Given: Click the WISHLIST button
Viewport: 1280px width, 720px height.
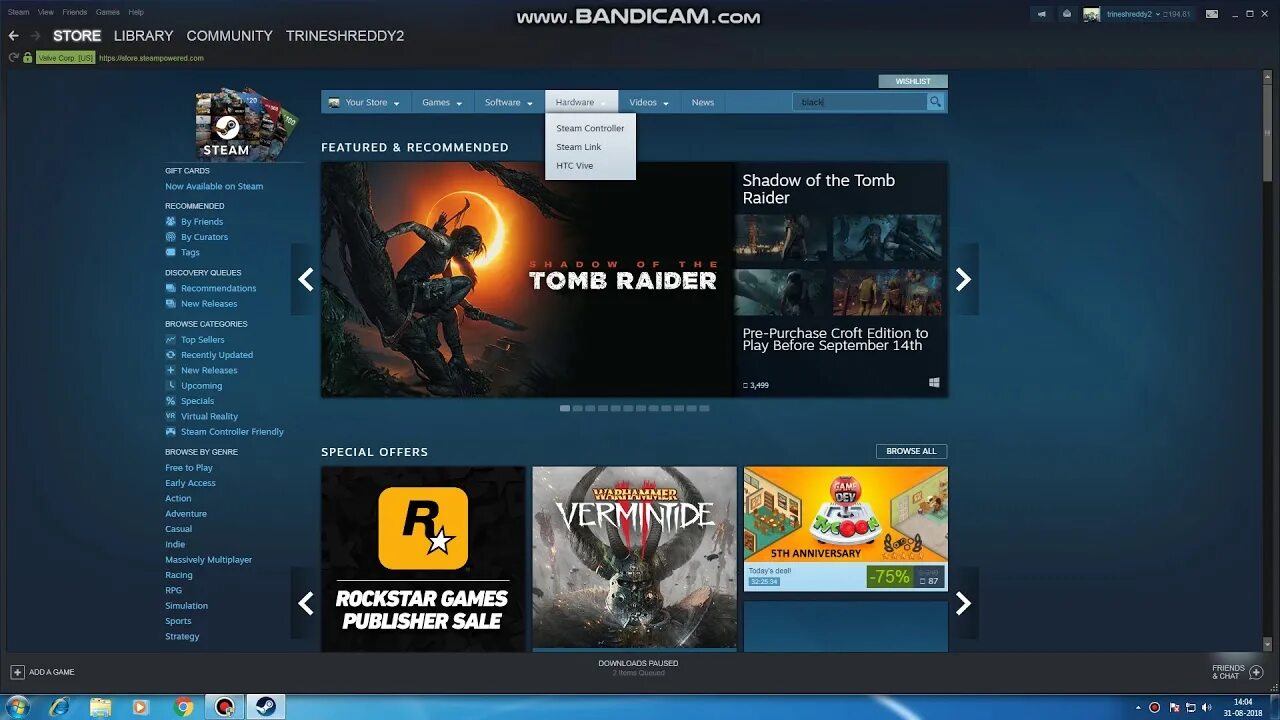Looking at the screenshot, I should point(913,81).
